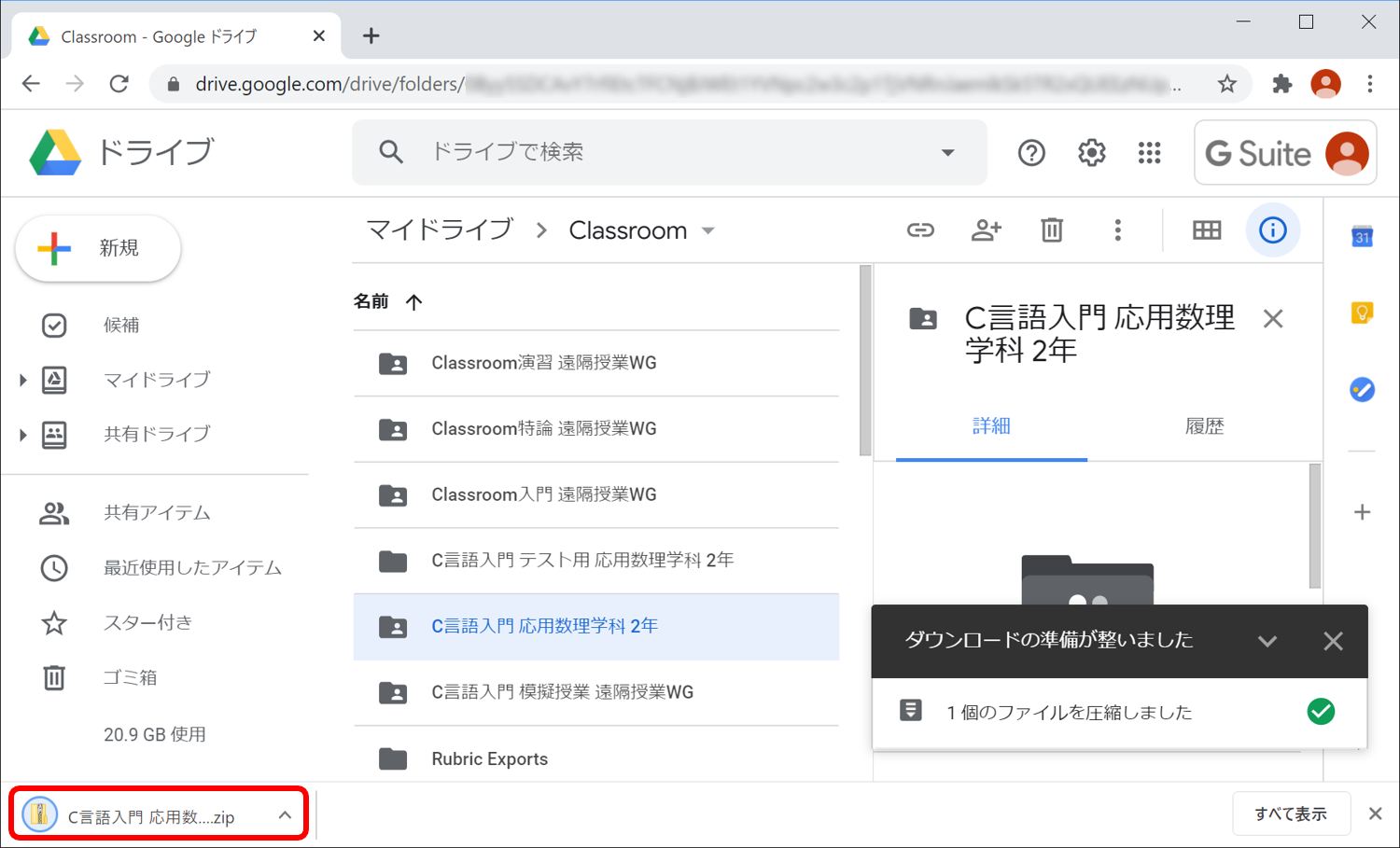
Task: Open Google Calendar side panel icon
Action: tap(1362, 237)
